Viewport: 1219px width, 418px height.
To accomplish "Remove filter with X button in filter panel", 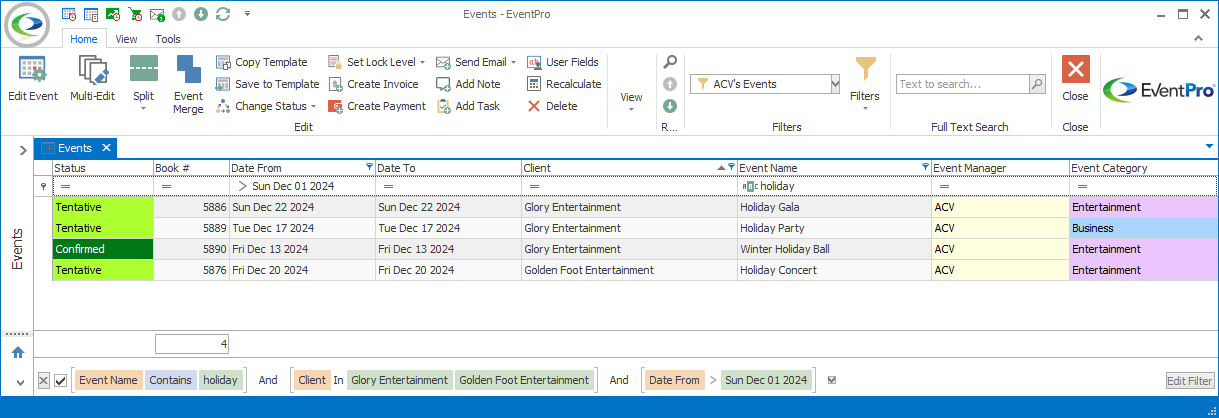I will tap(44, 380).
